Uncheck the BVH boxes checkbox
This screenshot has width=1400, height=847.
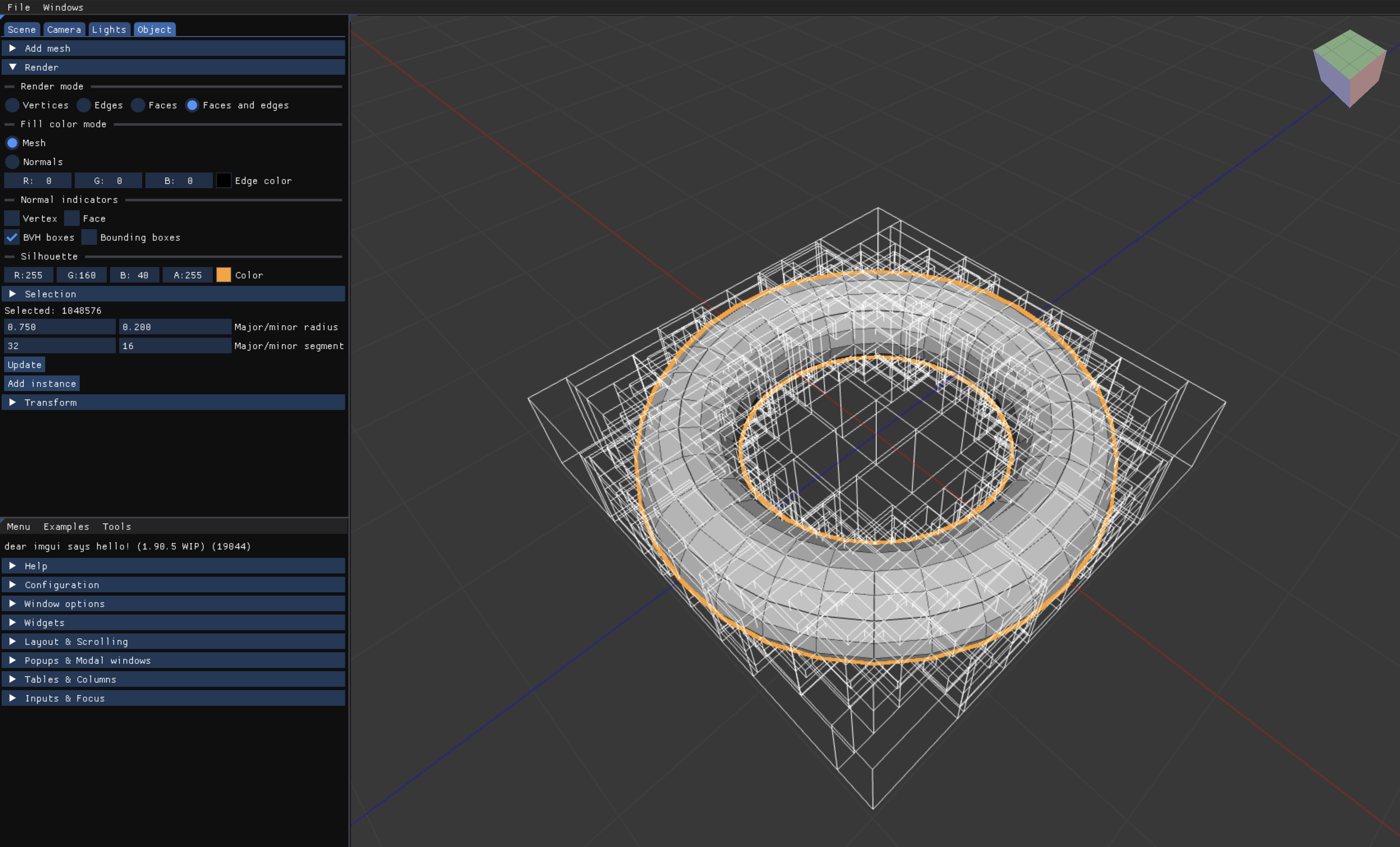pos(12,237)
